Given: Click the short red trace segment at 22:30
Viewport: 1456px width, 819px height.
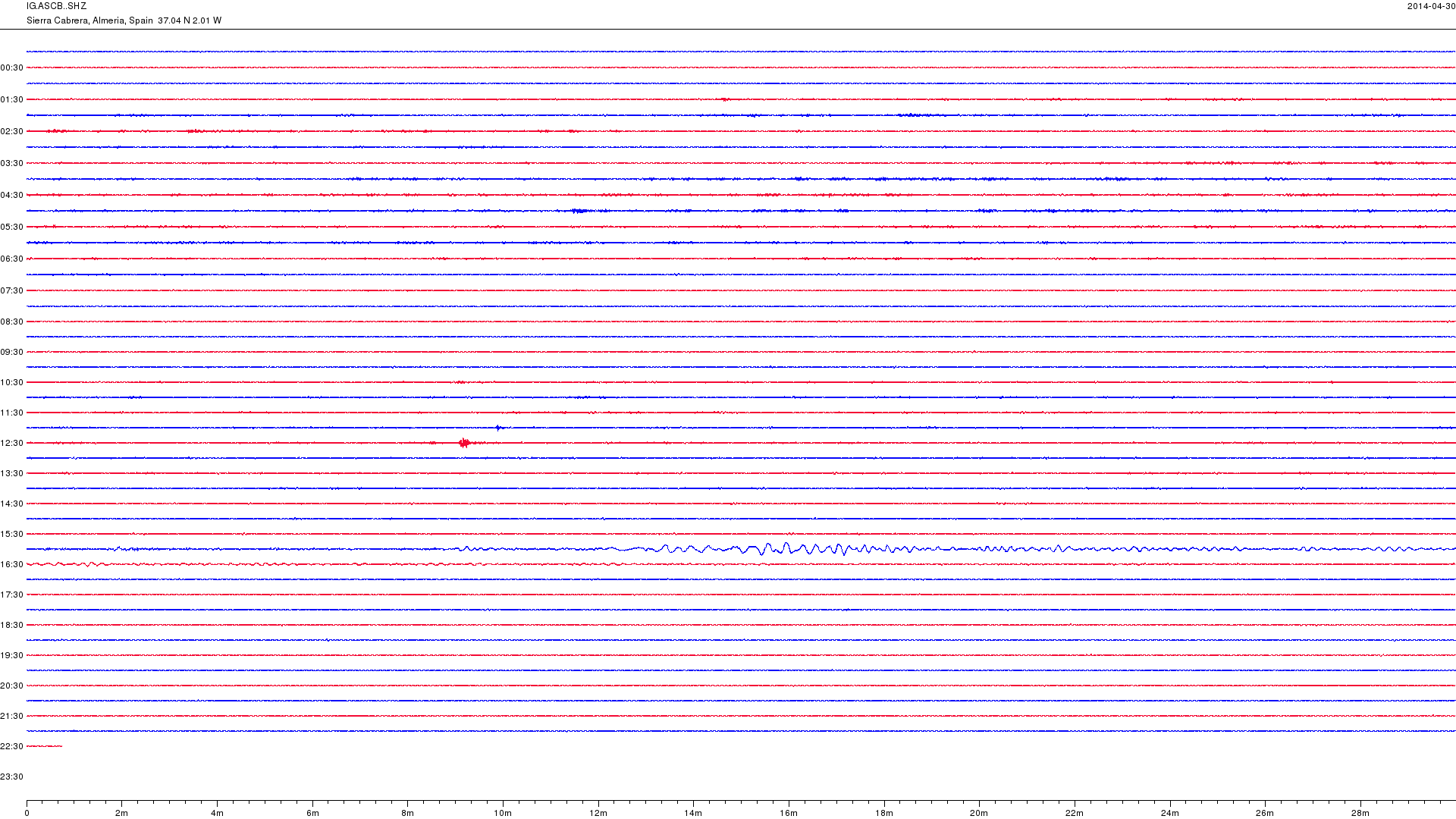Looking at the screenshot, I should click(45, 746).
